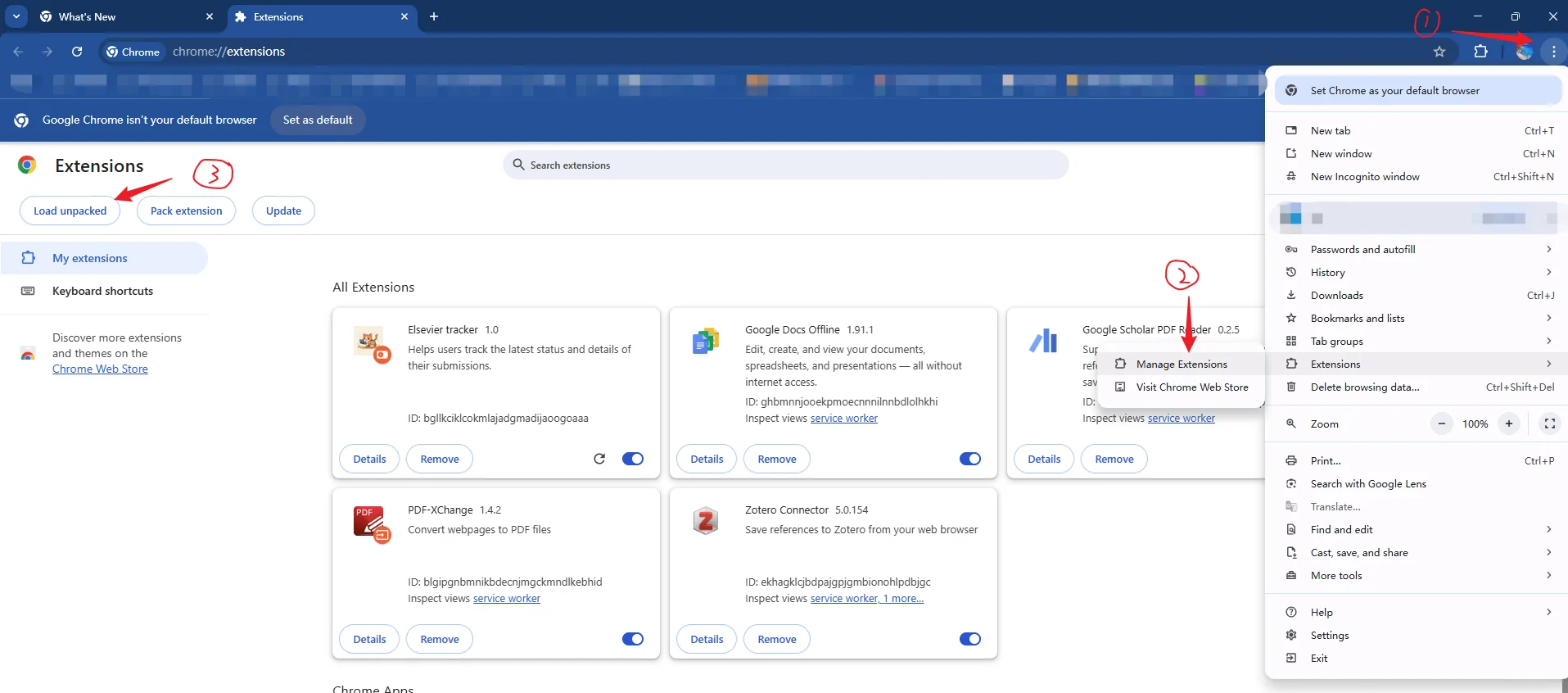Click the Google Scholar PDF Reader icon
Screen dimensions: 1568x693
click(1043, 341)
